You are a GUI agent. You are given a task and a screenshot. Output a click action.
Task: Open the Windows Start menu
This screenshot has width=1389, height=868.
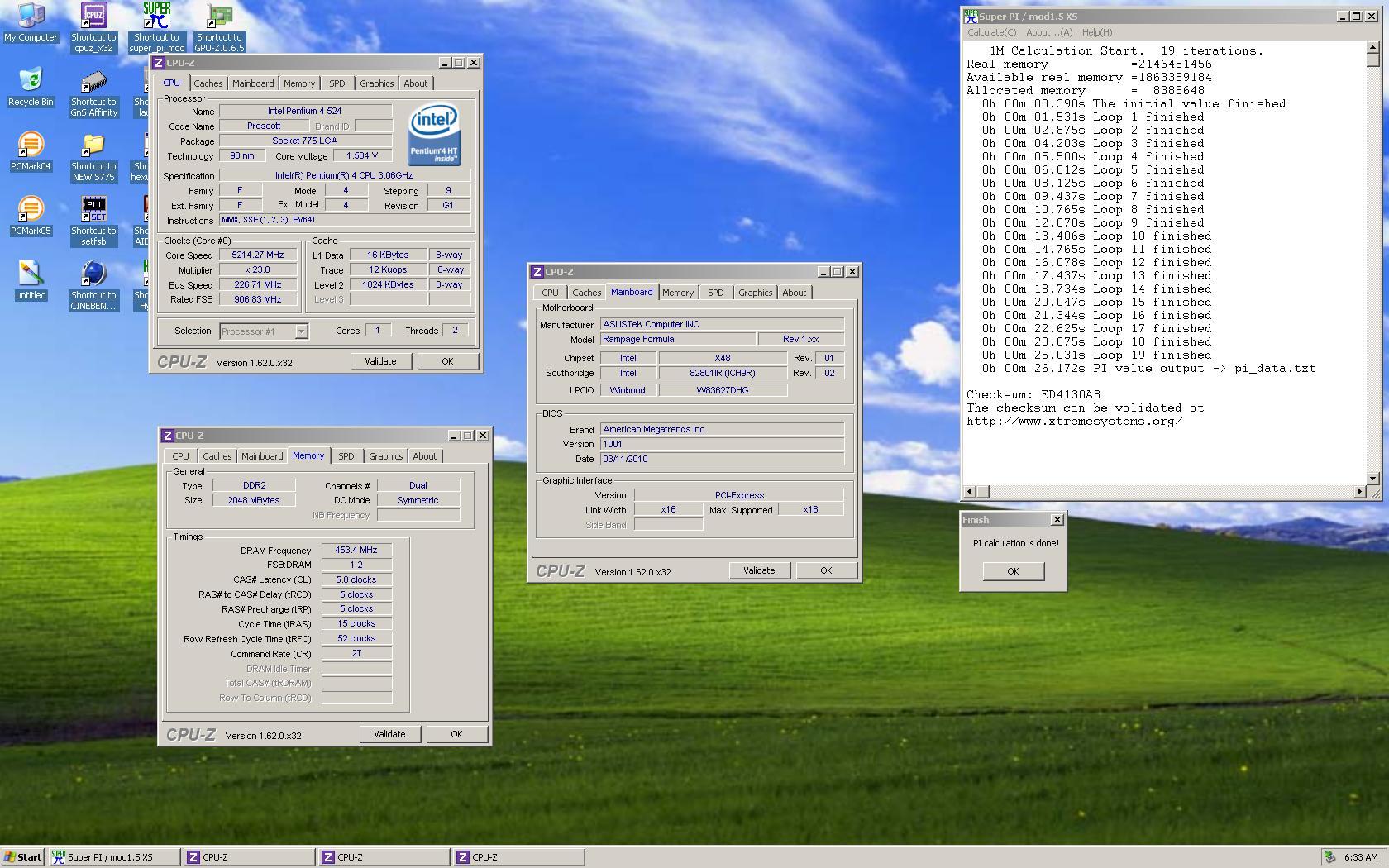tap(22, 857)
